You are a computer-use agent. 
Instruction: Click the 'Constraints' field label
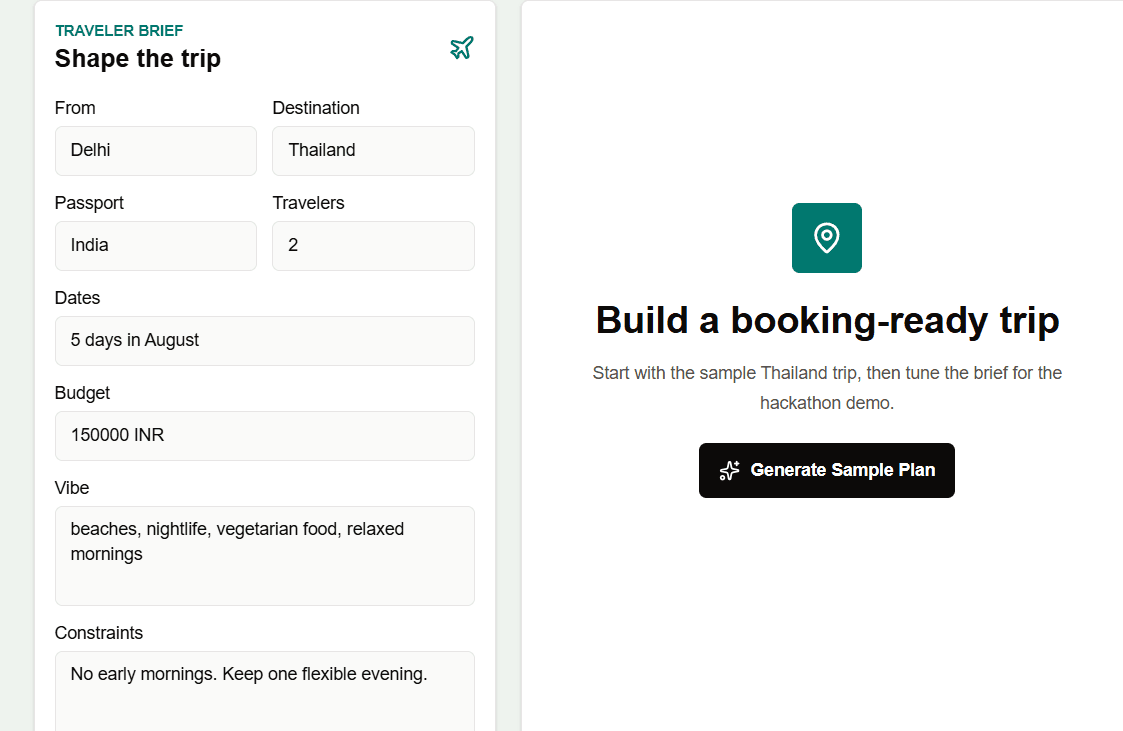tap(99, 633)
